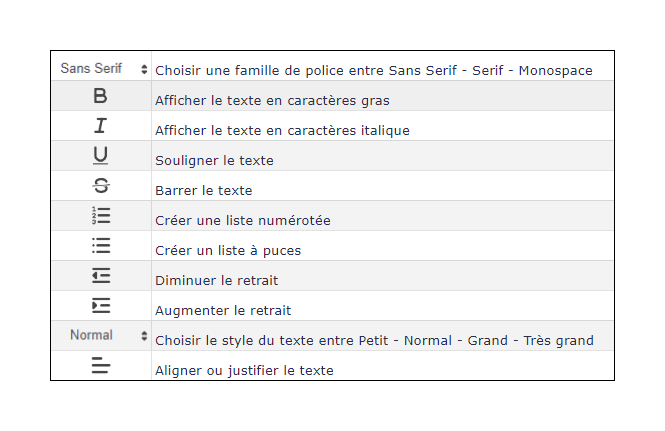Click the 'Créer une liste numérotée' text
This screenshot has width=665, height=431.
point(243,221)
